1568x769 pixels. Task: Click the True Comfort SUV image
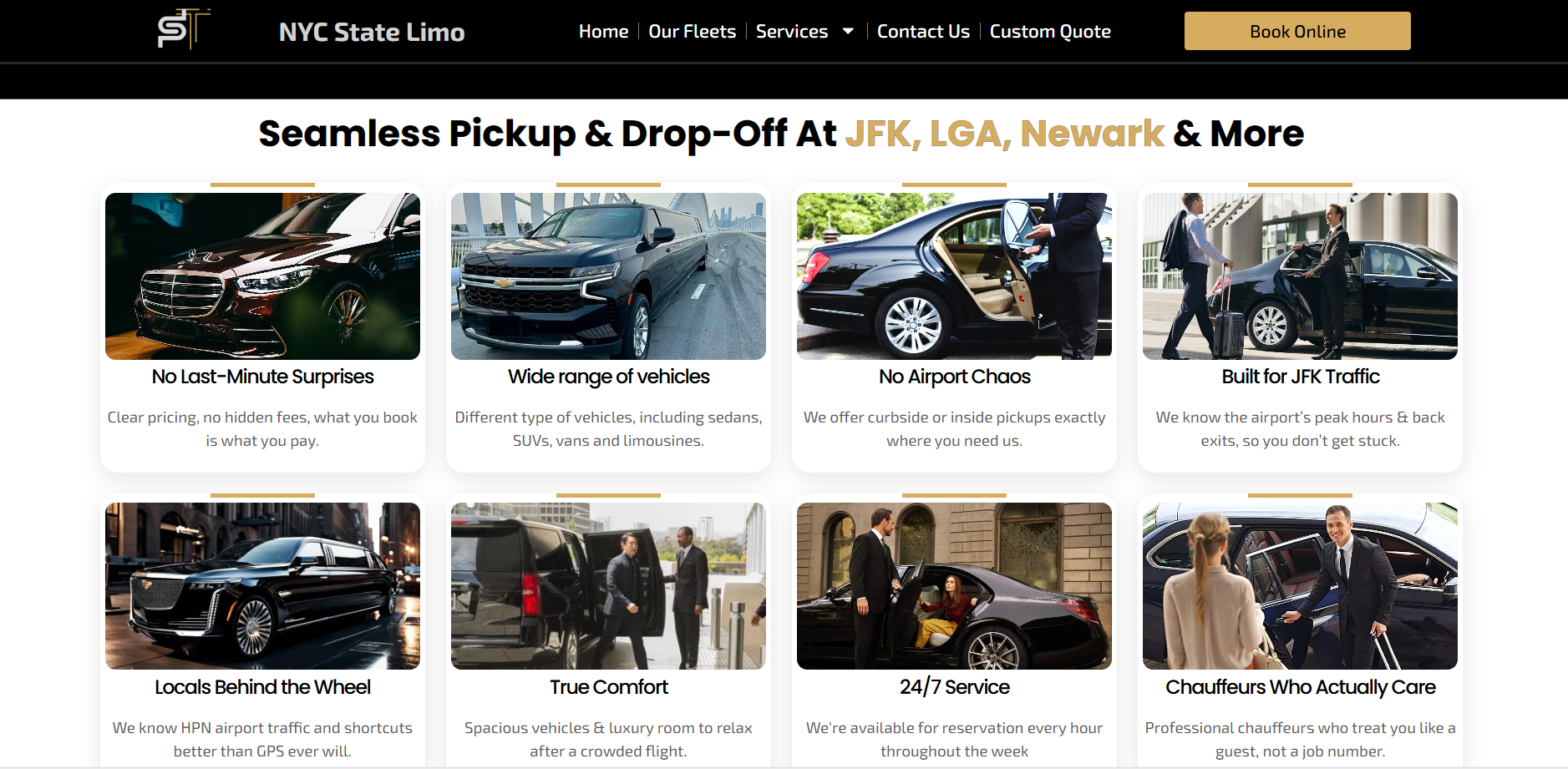pyautogui.click(x=608, y=586)
